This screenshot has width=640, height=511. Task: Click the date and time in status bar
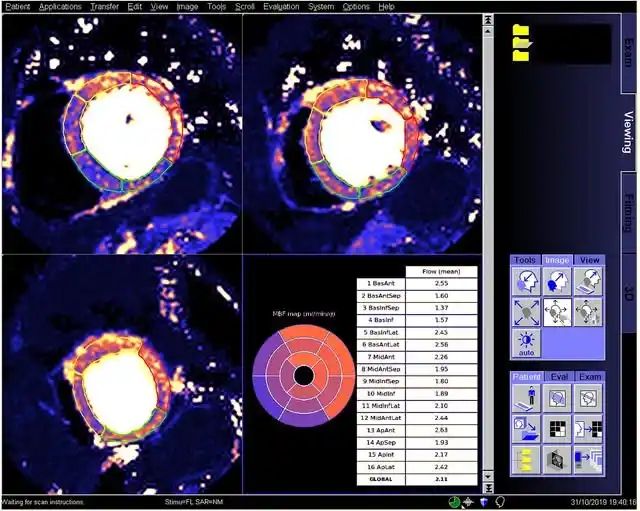tap(603, 502)
